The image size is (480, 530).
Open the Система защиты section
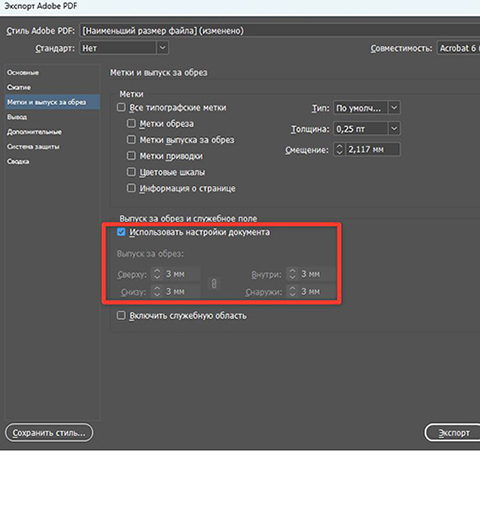pyautogui.click(x=33, y=147)
